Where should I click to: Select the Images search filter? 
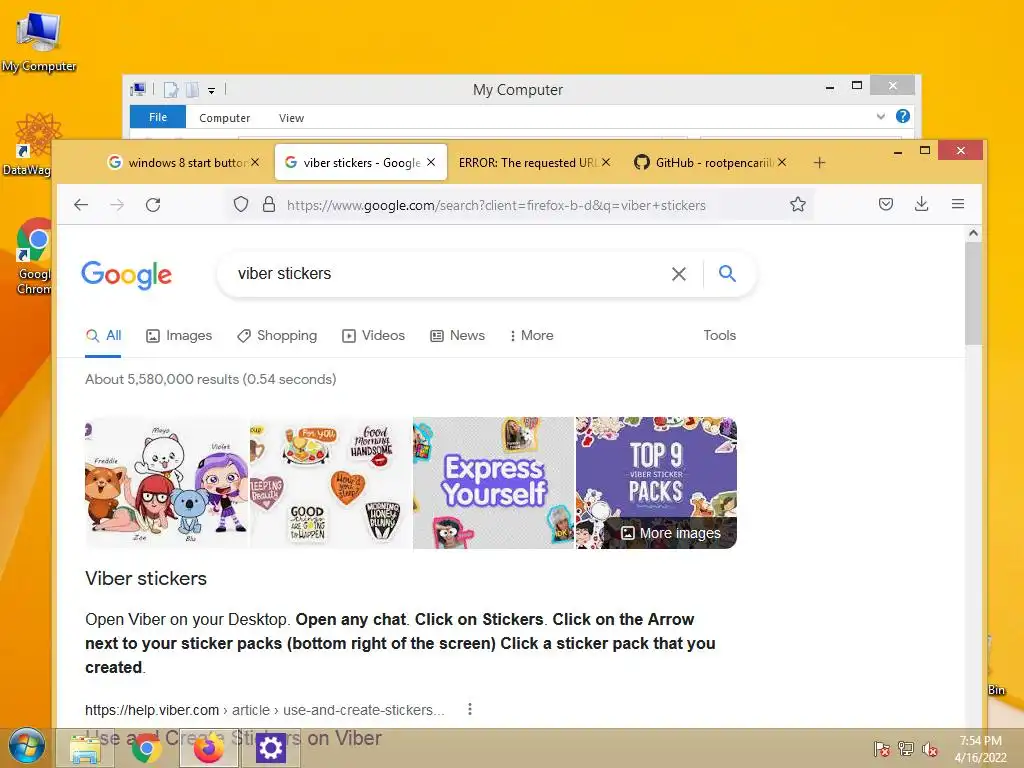click(179, 336)
